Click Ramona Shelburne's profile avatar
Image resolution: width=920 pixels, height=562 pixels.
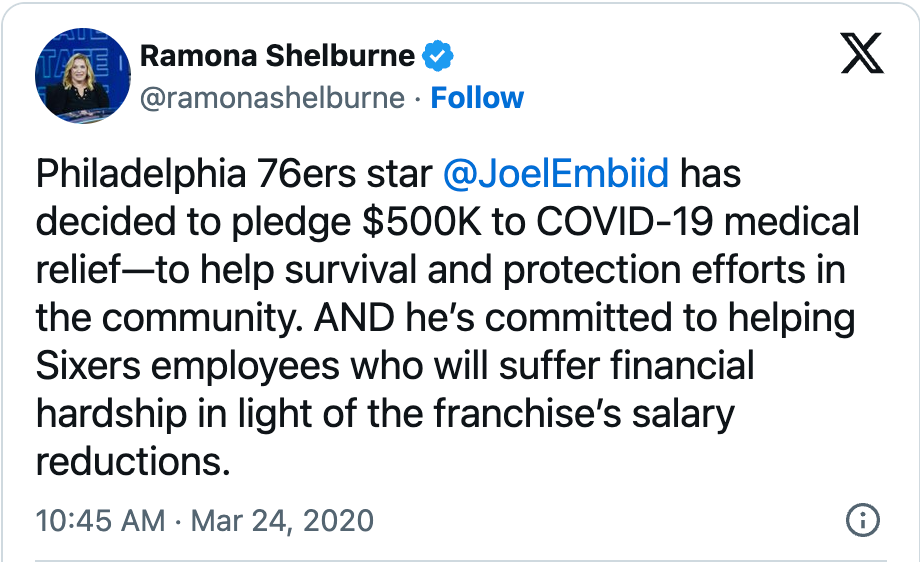83,76
